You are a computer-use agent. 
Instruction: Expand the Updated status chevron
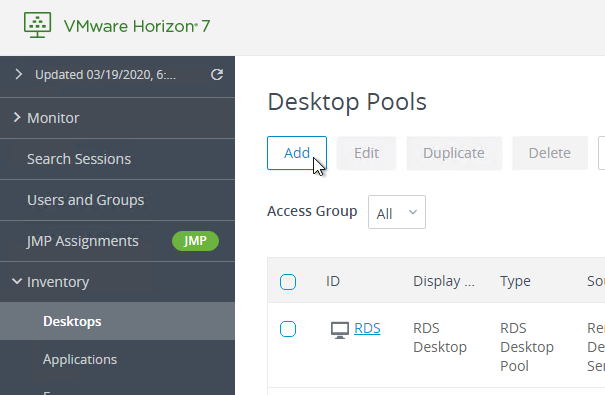click(x=19, y=74)
